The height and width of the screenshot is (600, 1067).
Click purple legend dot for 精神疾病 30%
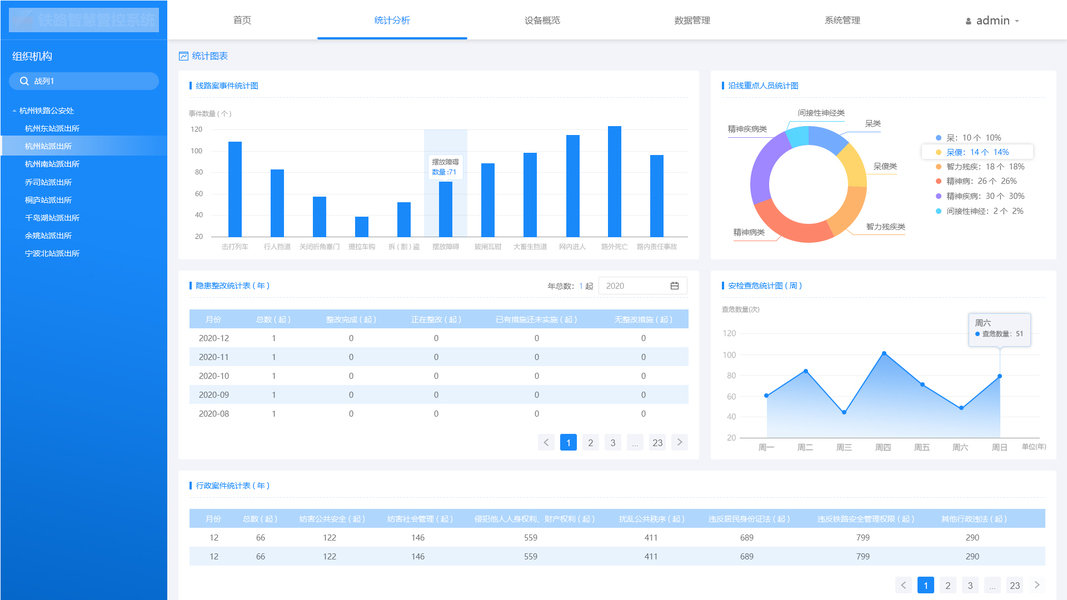click(938, 196)
